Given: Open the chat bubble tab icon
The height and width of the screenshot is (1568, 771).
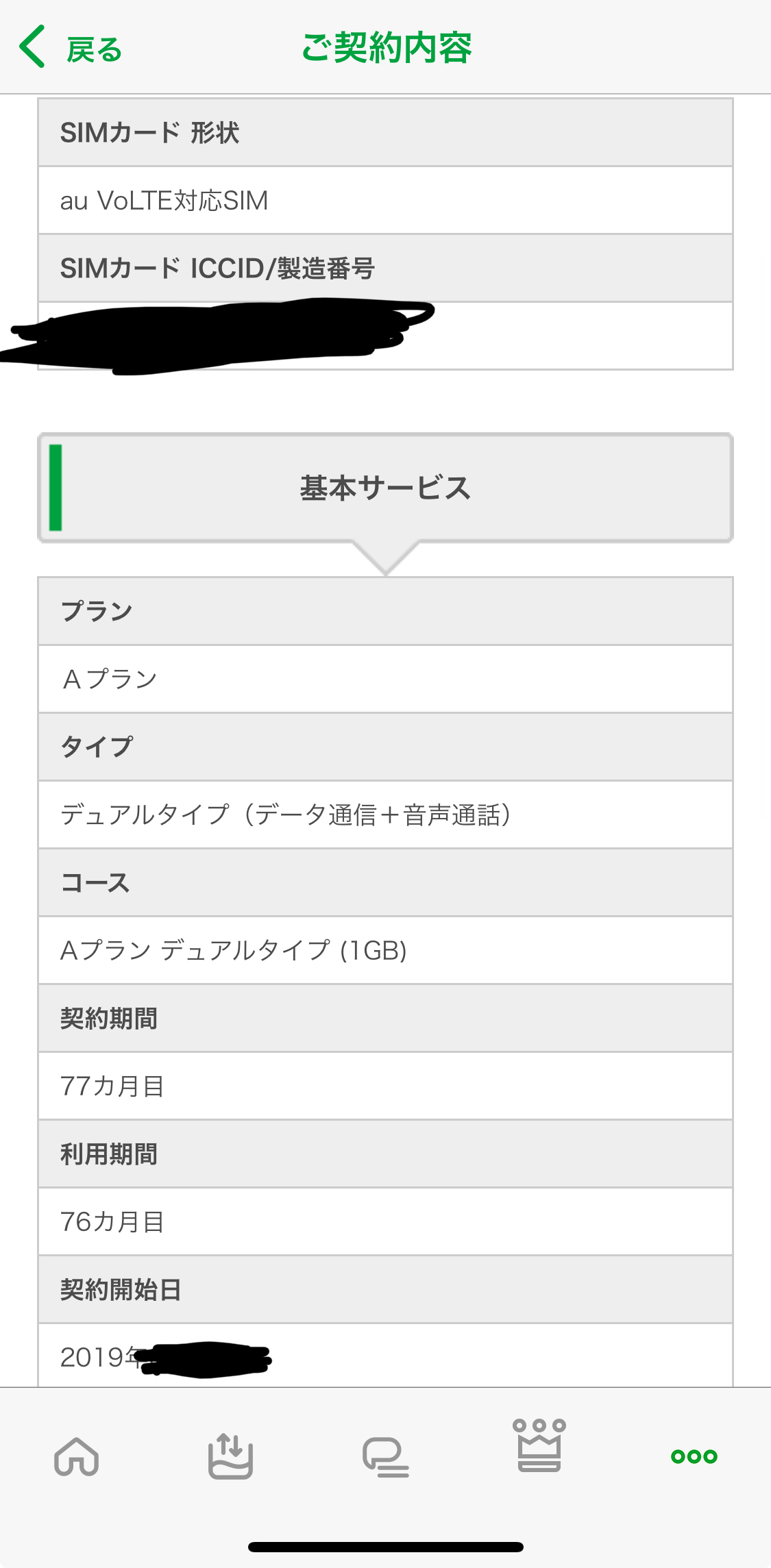Looking at the screenshot, I should tap(385, 1456).
